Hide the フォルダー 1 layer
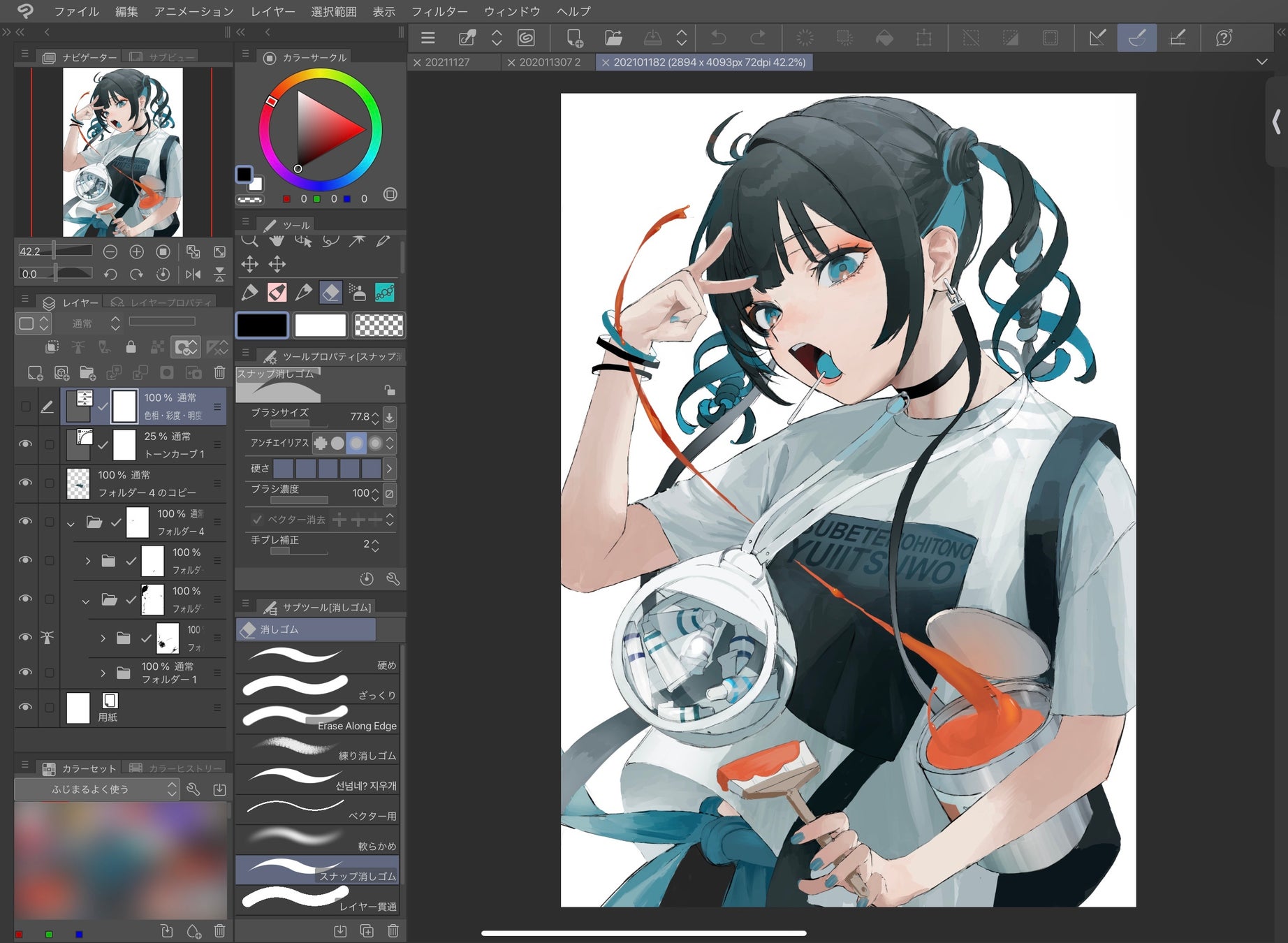This screenshot has width=1288, height=943. (x=26, y=672)
